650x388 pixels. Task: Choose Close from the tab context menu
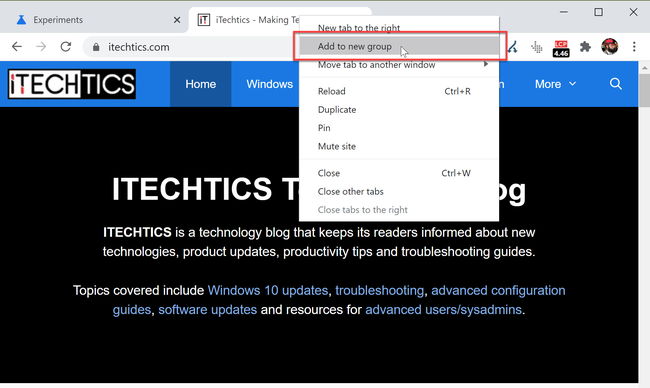click(399, 173)
